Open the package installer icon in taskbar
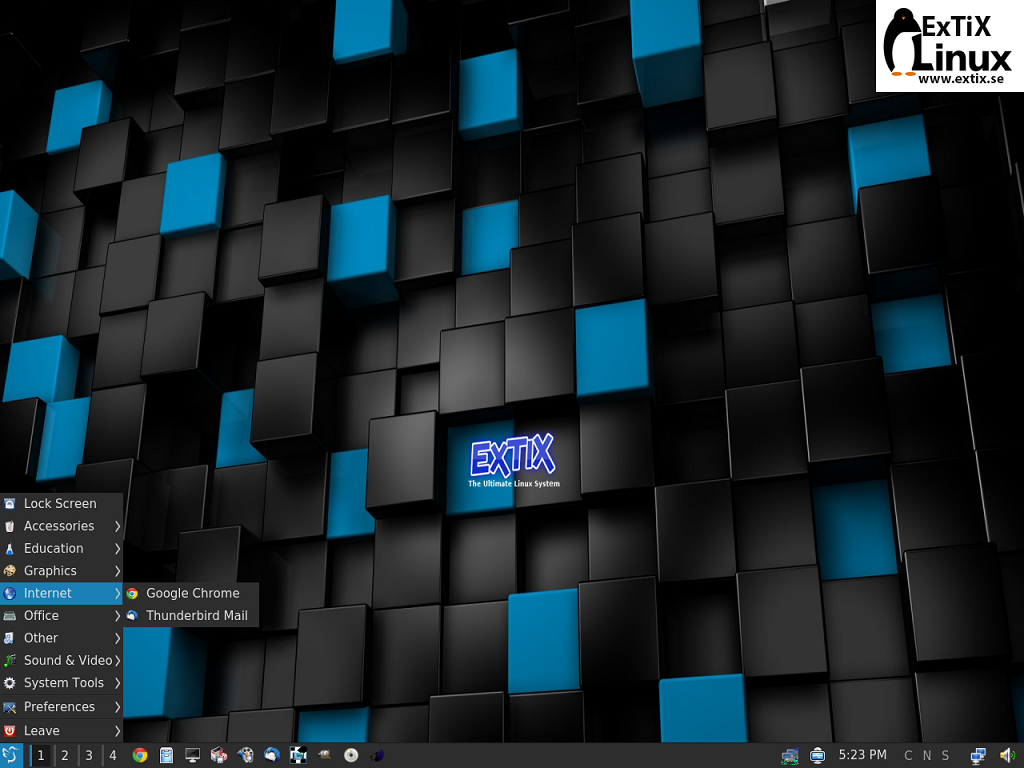 pos(219,756)
